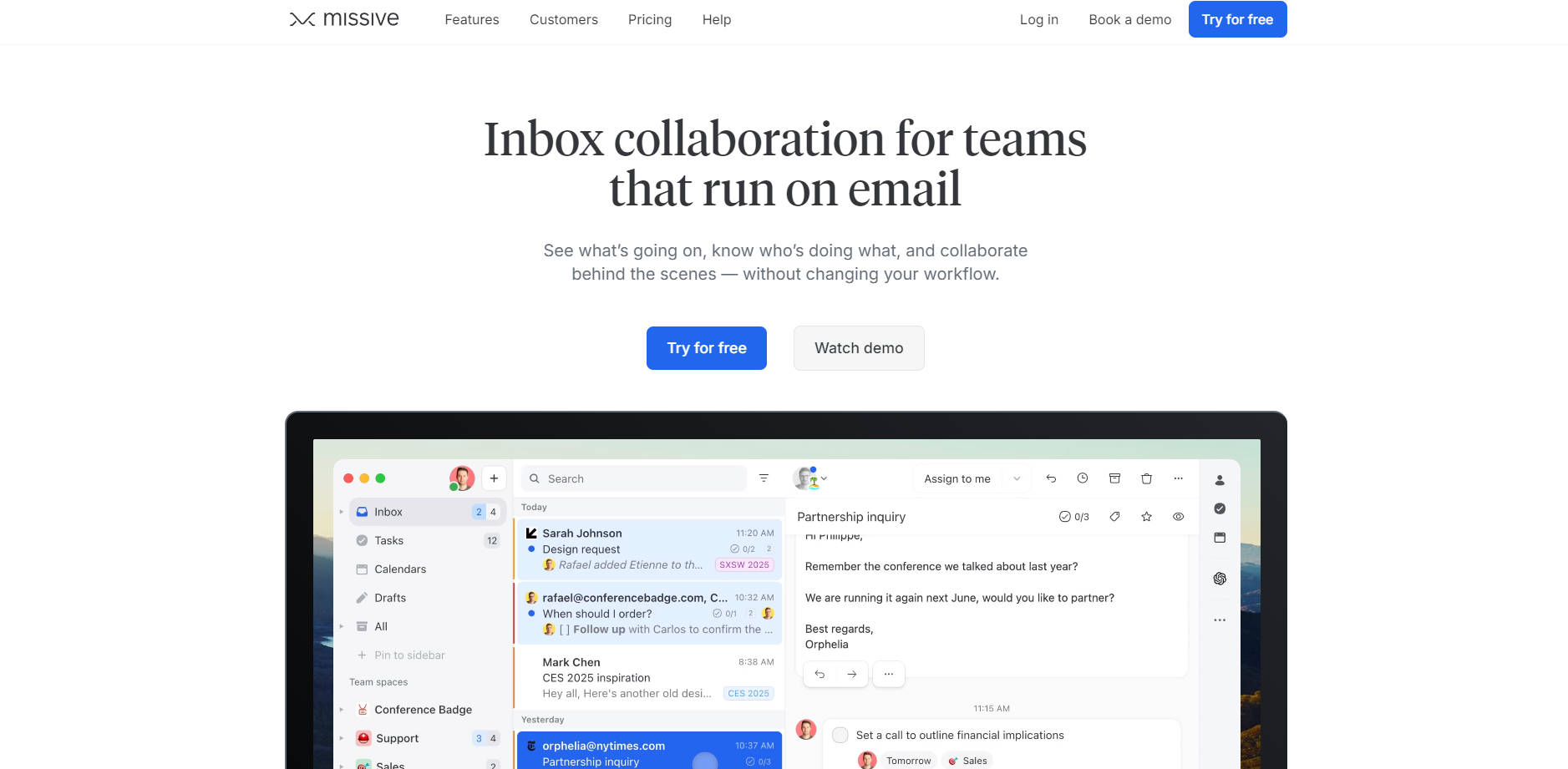Open the Pricing menu item

click(x=649, y=19)
